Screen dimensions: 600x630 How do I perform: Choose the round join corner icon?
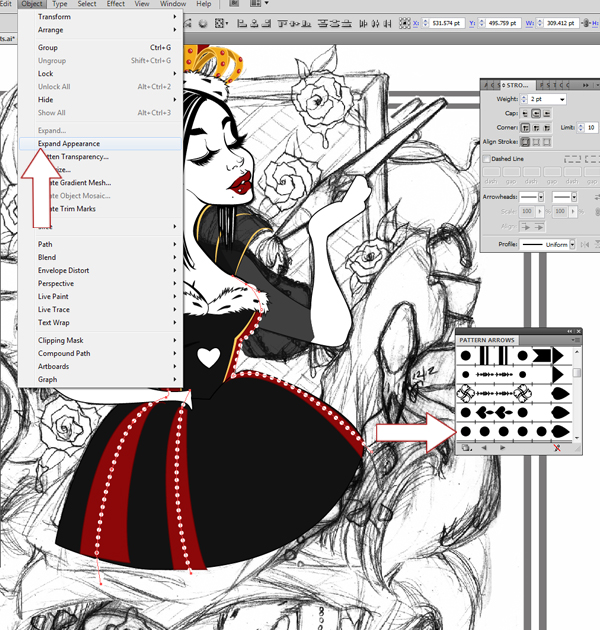click(x=536, y=128)
